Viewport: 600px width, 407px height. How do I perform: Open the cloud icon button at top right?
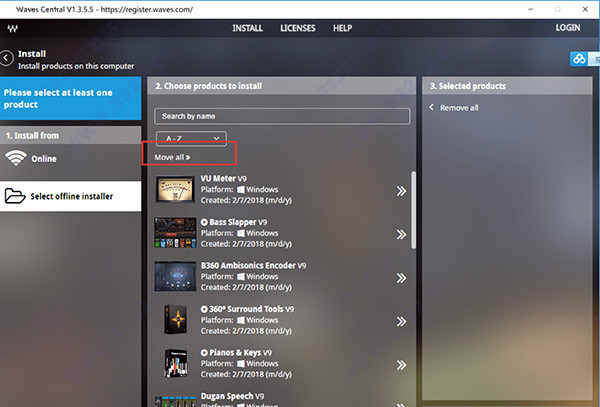579,59
